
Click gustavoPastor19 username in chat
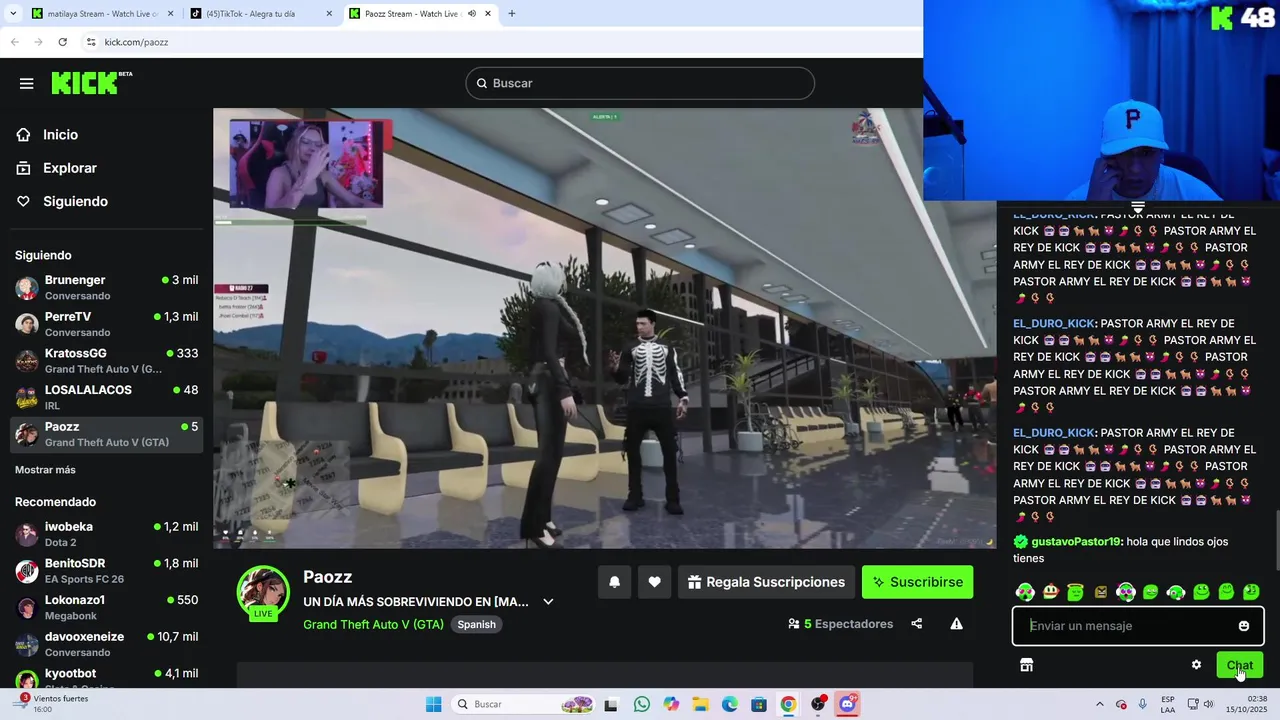pos(1077,542)
